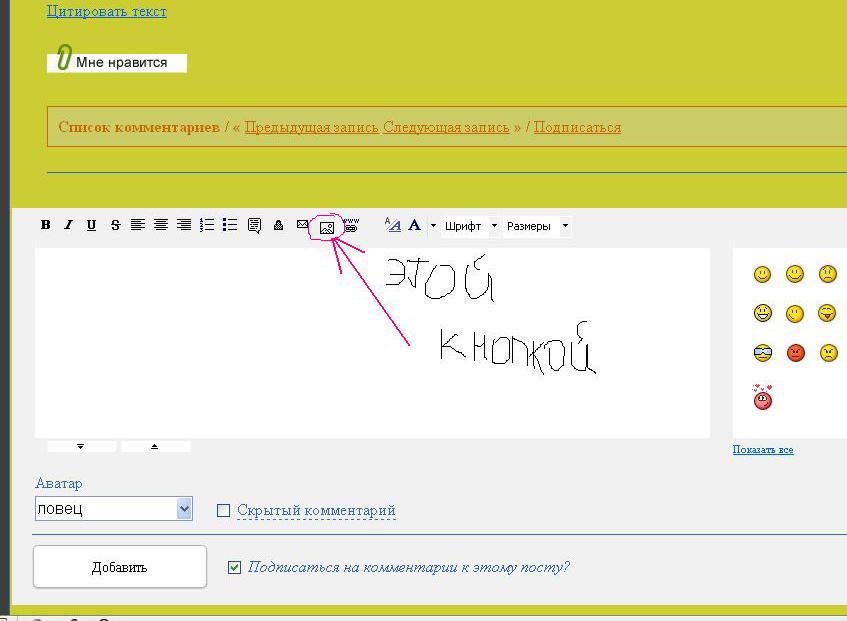
Task: Click the user figure icon in toolbar
Action: coord(278,225)
